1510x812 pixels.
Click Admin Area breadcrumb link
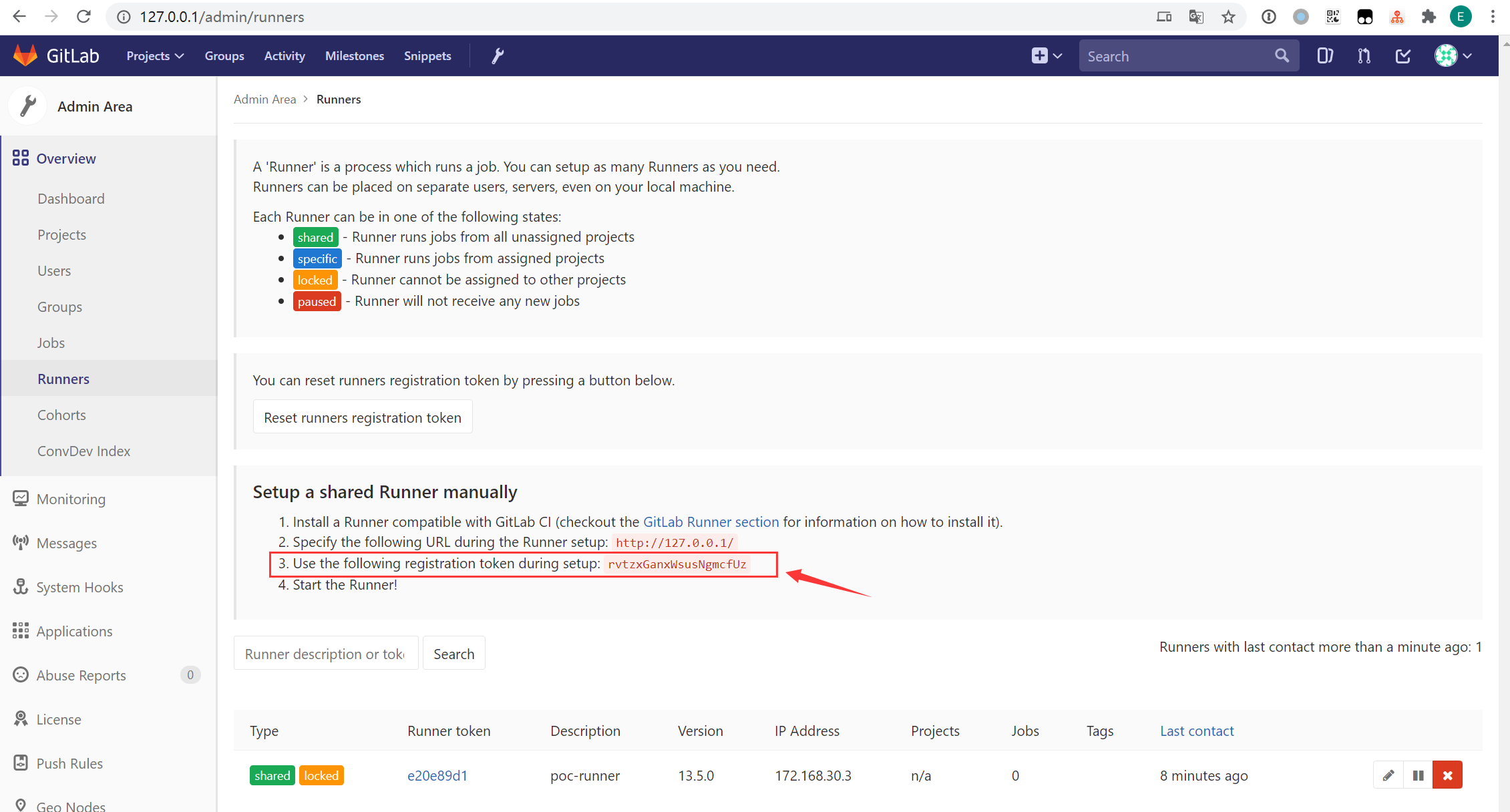click(x=264, y=99)
